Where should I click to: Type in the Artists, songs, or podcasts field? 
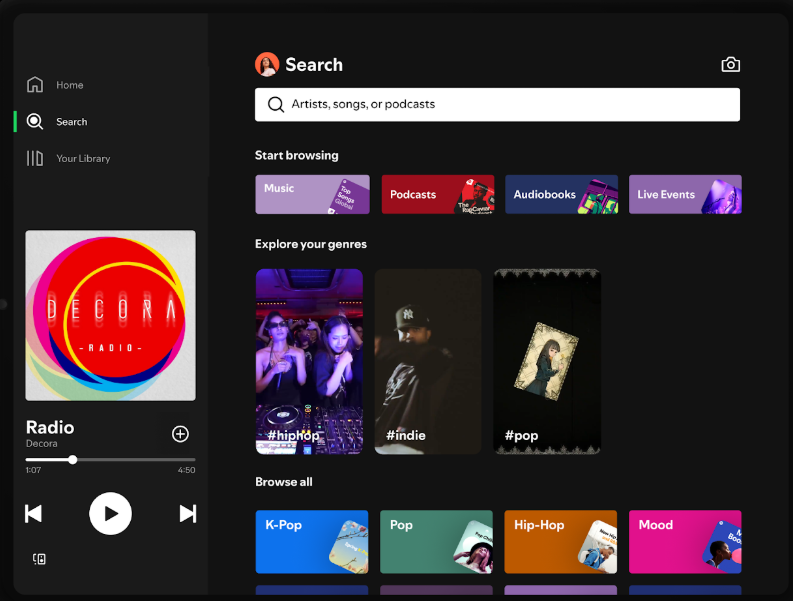click(510, 105)
